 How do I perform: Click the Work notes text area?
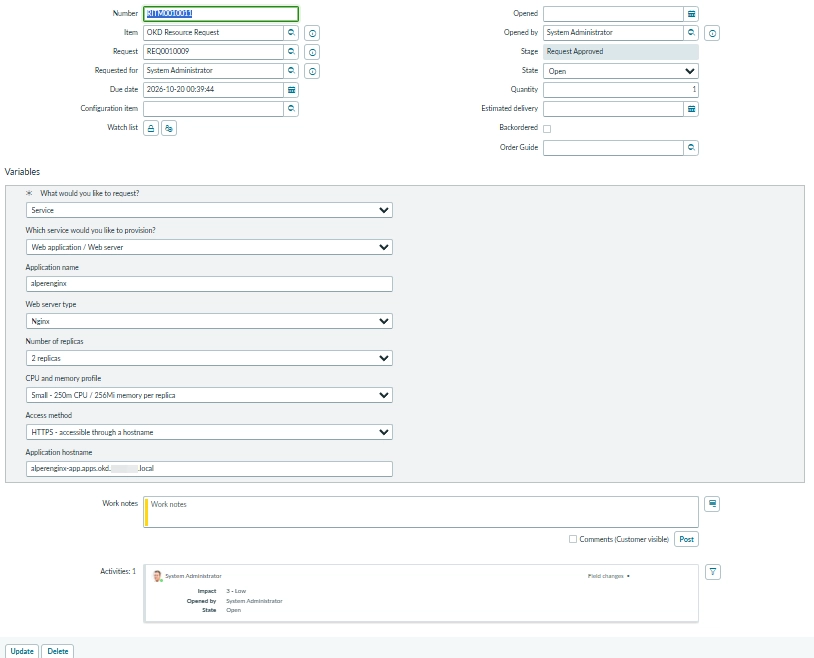click(x=421, y=512)
